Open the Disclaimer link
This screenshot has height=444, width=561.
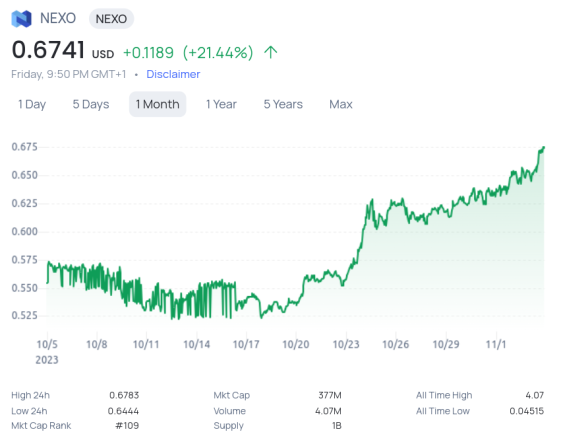pyautogui.click(x=173, y=74)
